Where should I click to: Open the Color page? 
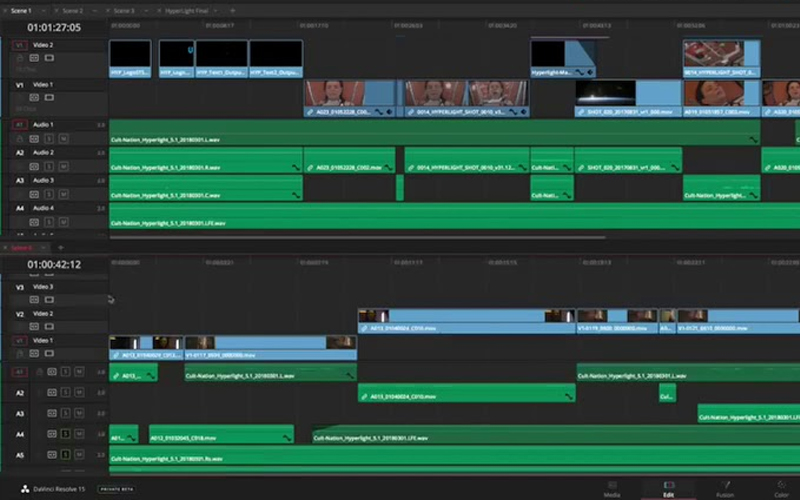781,489
